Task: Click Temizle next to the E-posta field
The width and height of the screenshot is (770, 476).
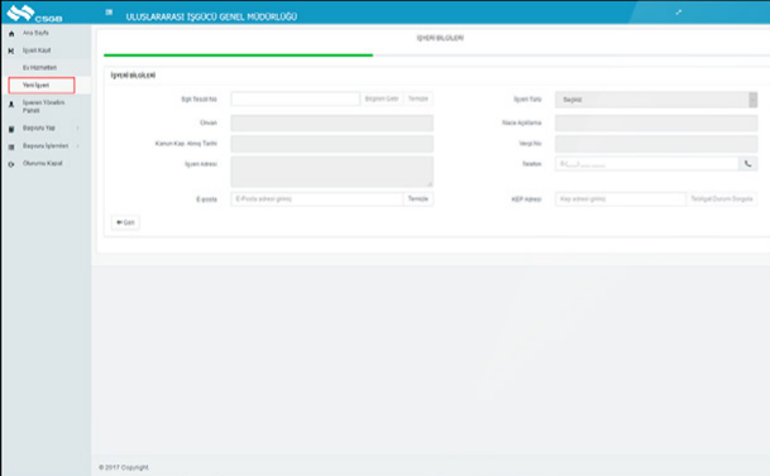Action: [x=418, y=199]
